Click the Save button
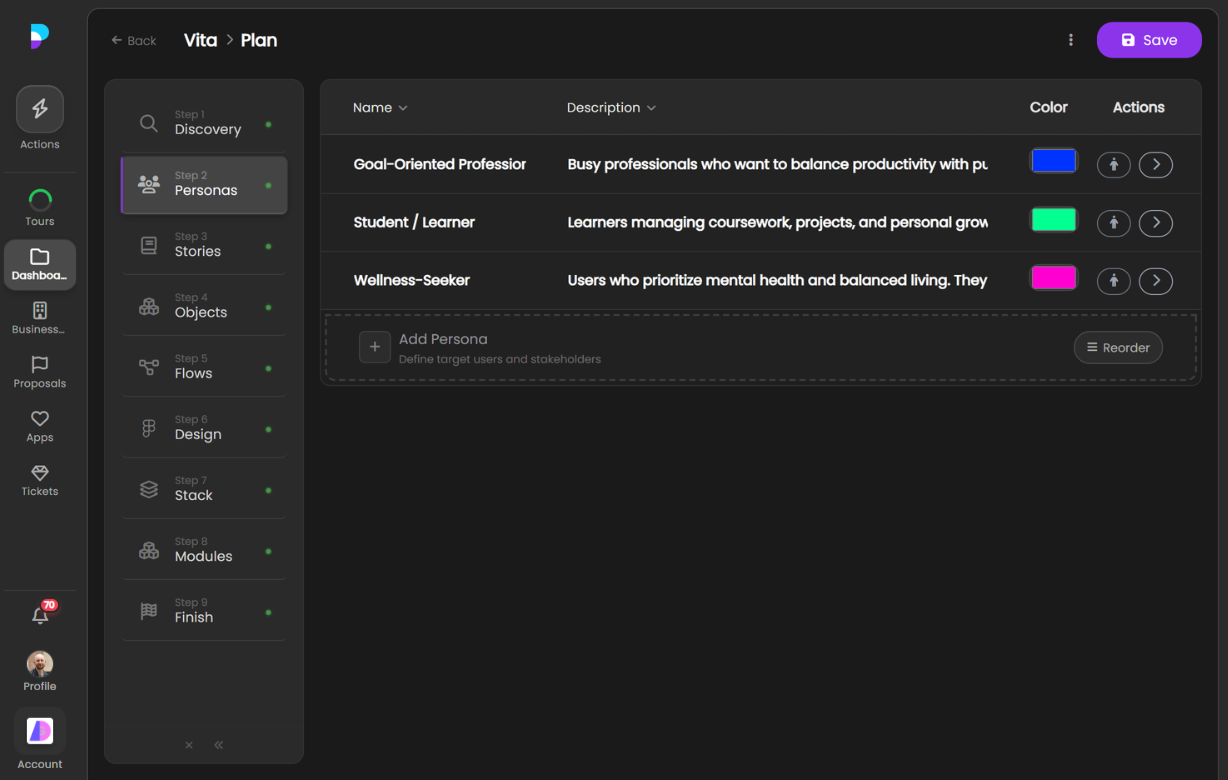Screen dimensions: 1228x780 (1148, 40)
